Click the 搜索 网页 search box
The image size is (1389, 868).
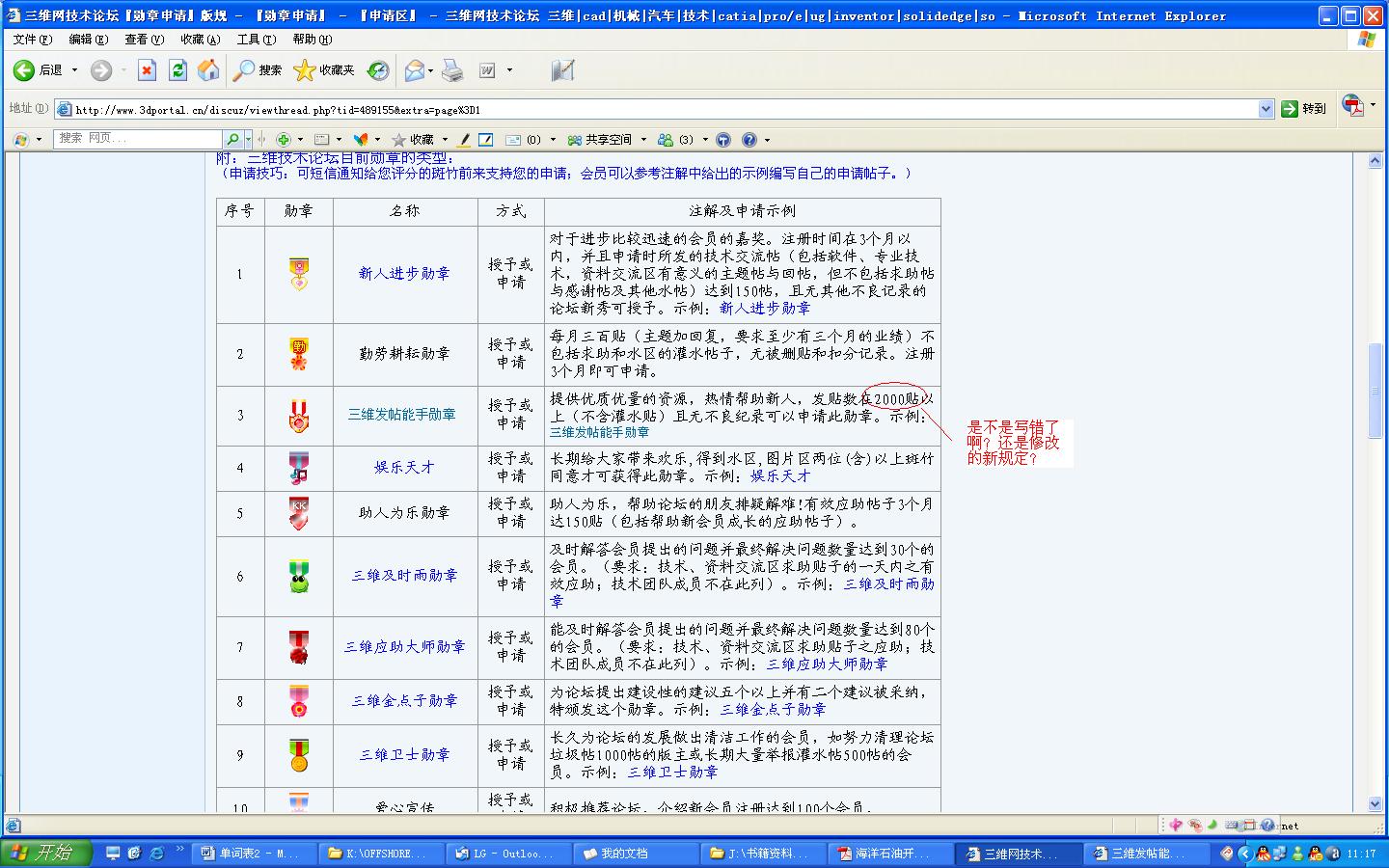(x=138, y=140)
